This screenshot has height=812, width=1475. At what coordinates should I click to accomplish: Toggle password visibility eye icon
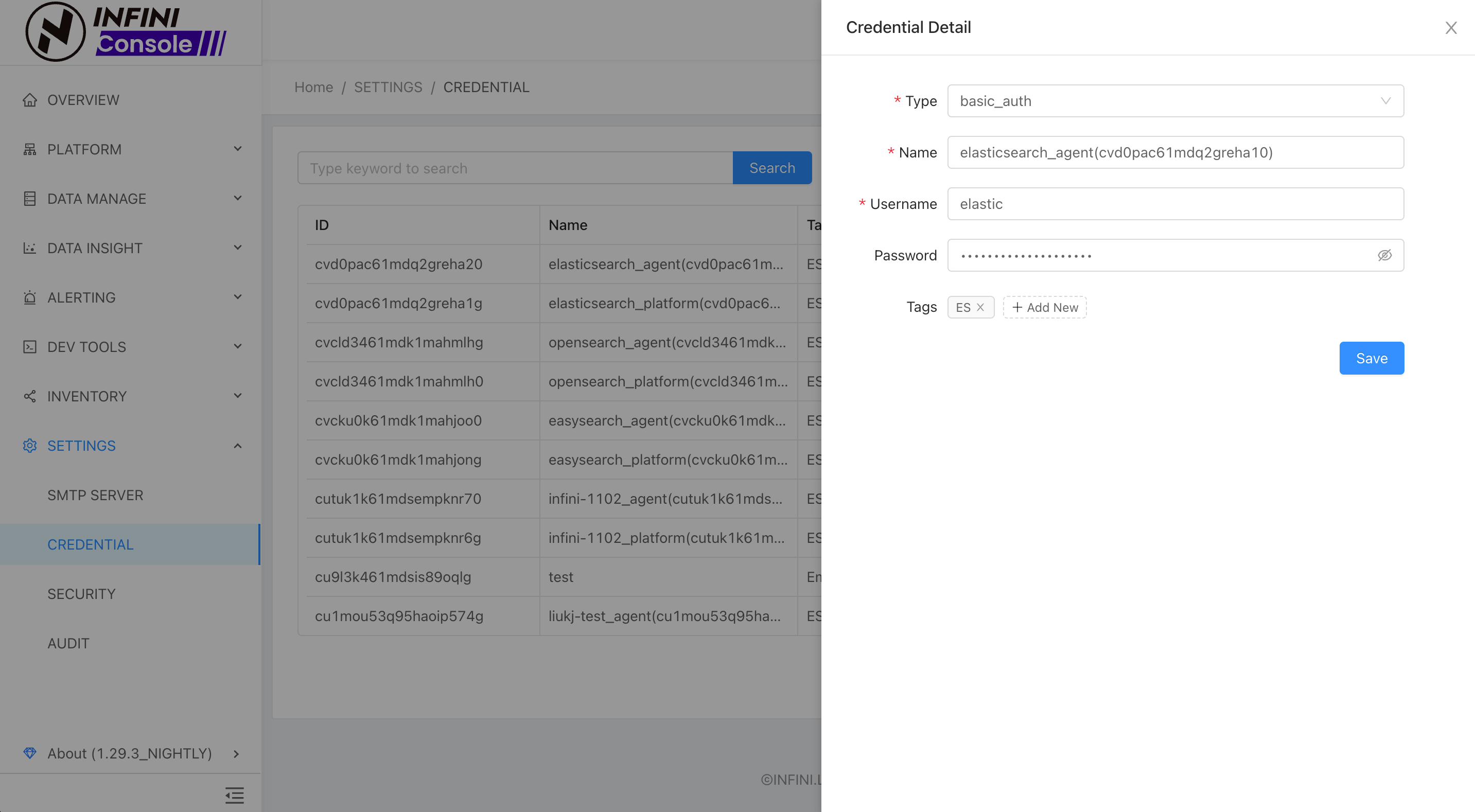click(x=1384, y=255)
